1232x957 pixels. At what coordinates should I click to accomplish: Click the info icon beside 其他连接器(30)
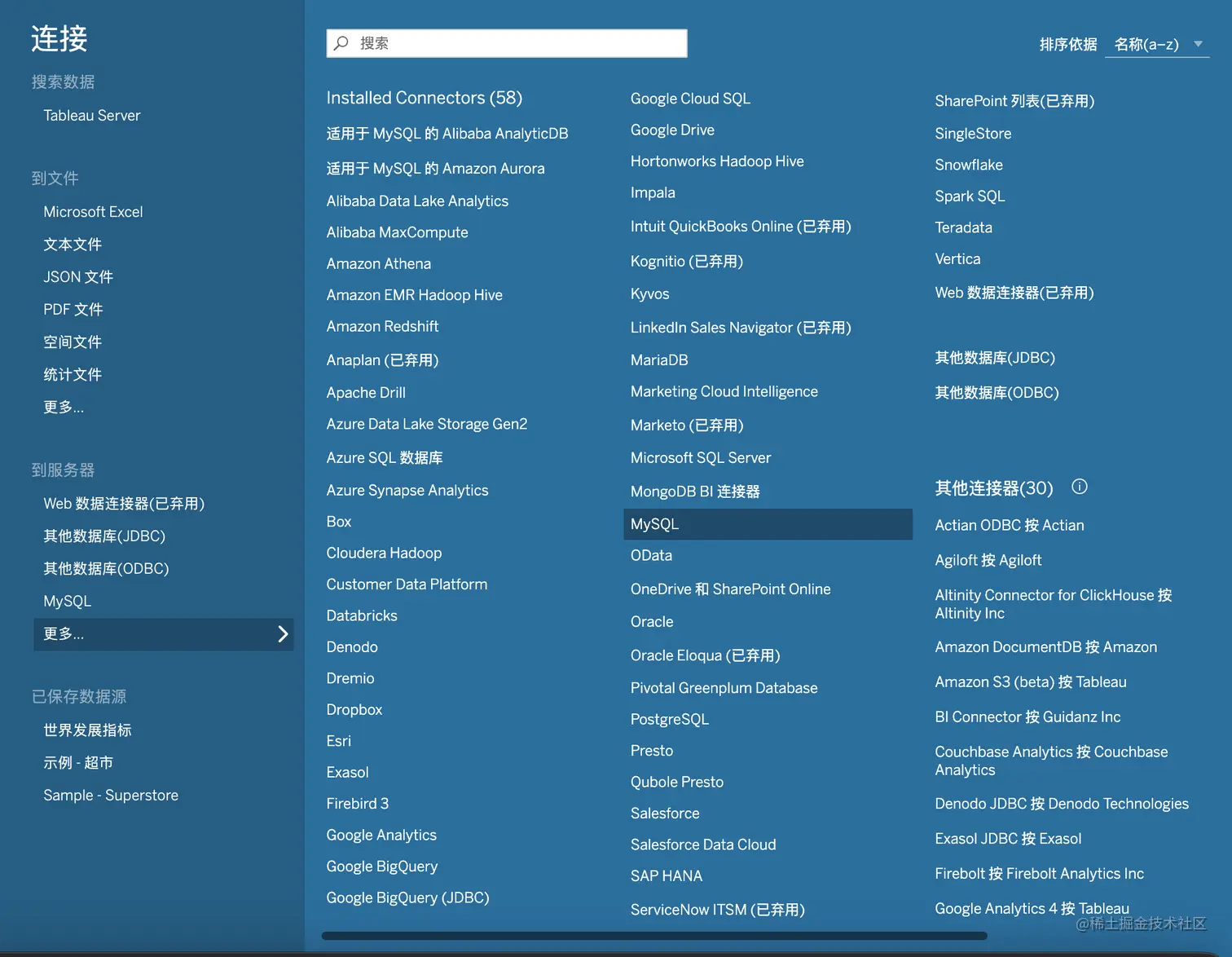(1080, 487)
